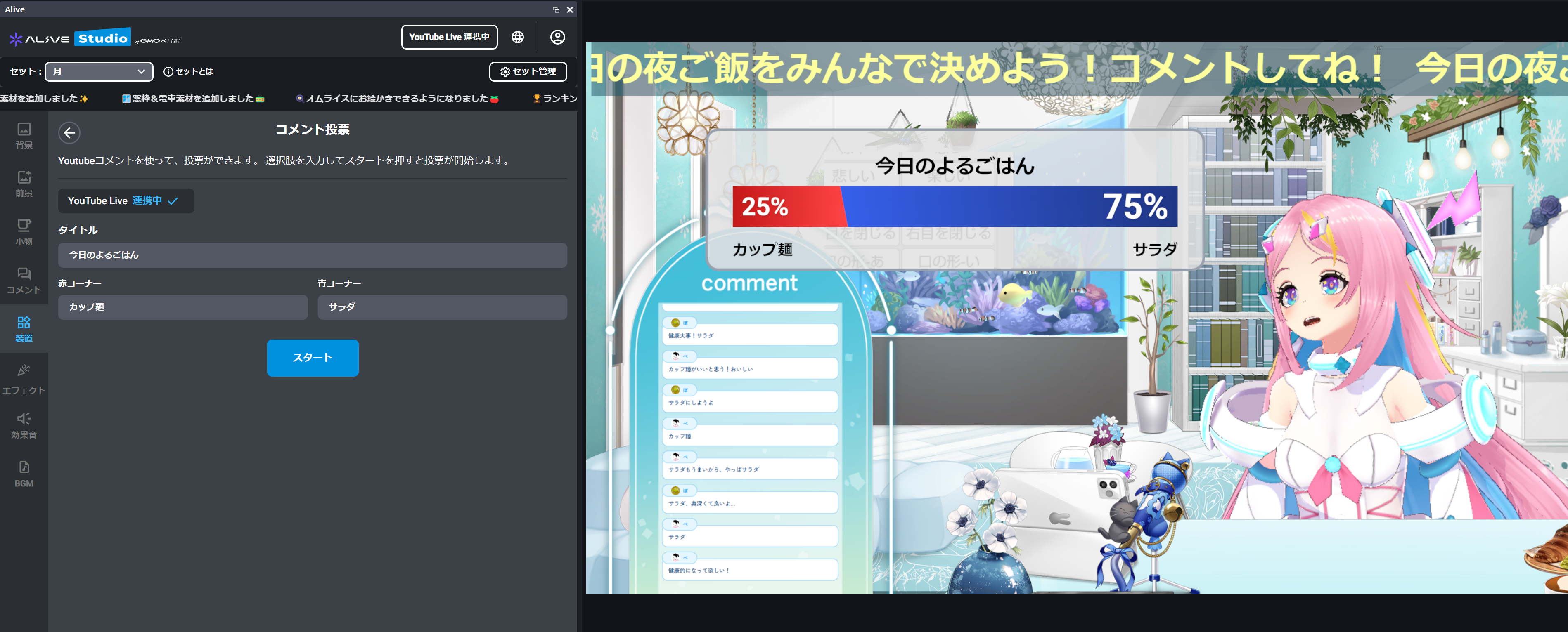Open the 効果音 sound effects panel
The image size is (1568, 632).
(x=24, y=424)
